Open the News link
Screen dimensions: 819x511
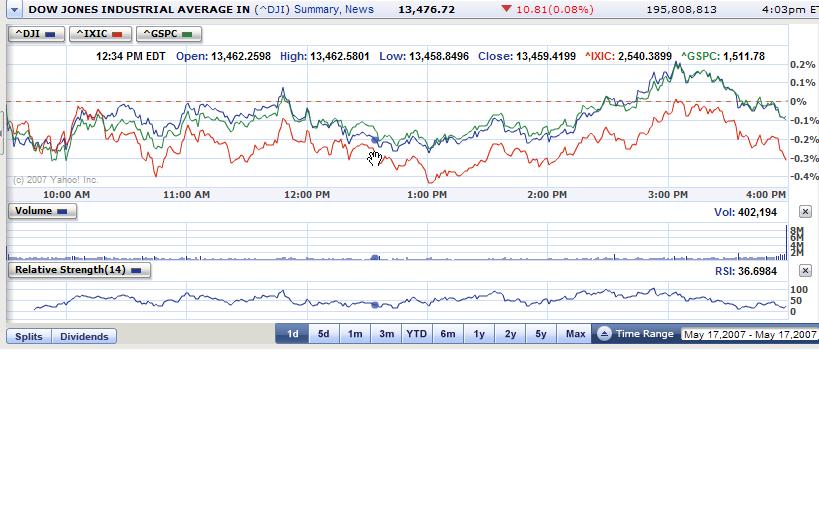[x=359, y=9]
